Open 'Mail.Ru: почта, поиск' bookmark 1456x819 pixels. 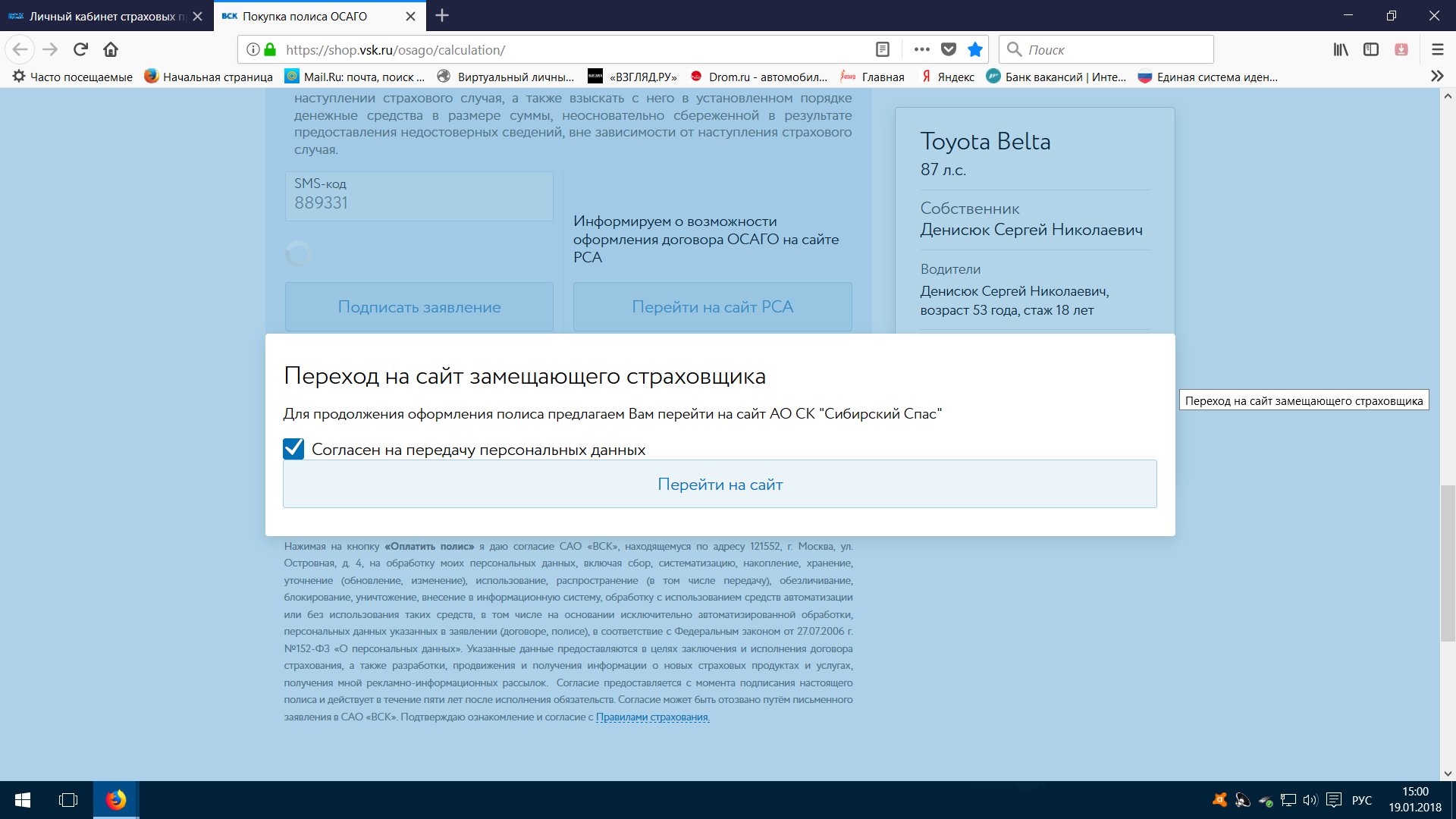[x=355, y=77]
